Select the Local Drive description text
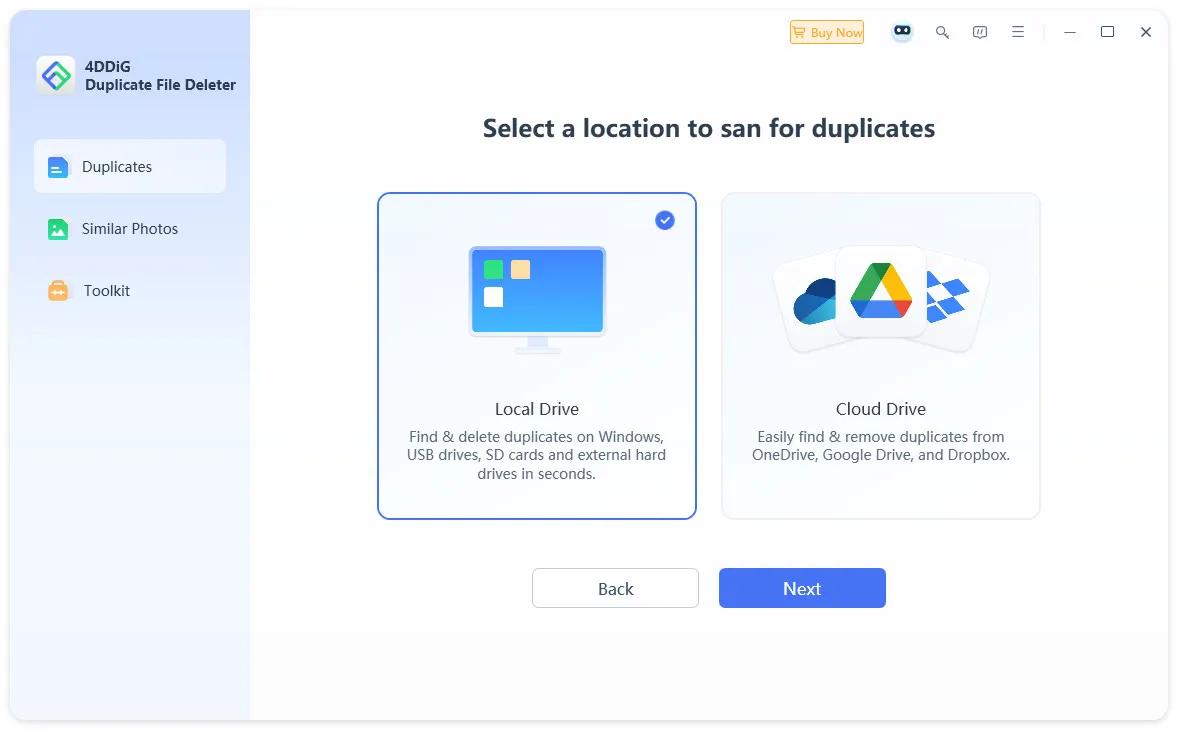 pos(536,455)
